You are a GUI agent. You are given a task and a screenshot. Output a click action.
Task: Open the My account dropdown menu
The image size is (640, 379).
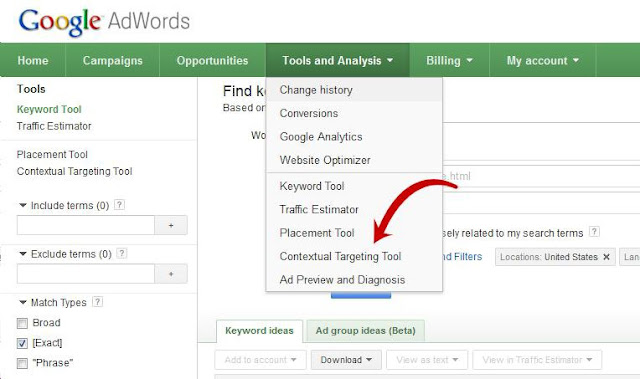[x=543, y=60]
